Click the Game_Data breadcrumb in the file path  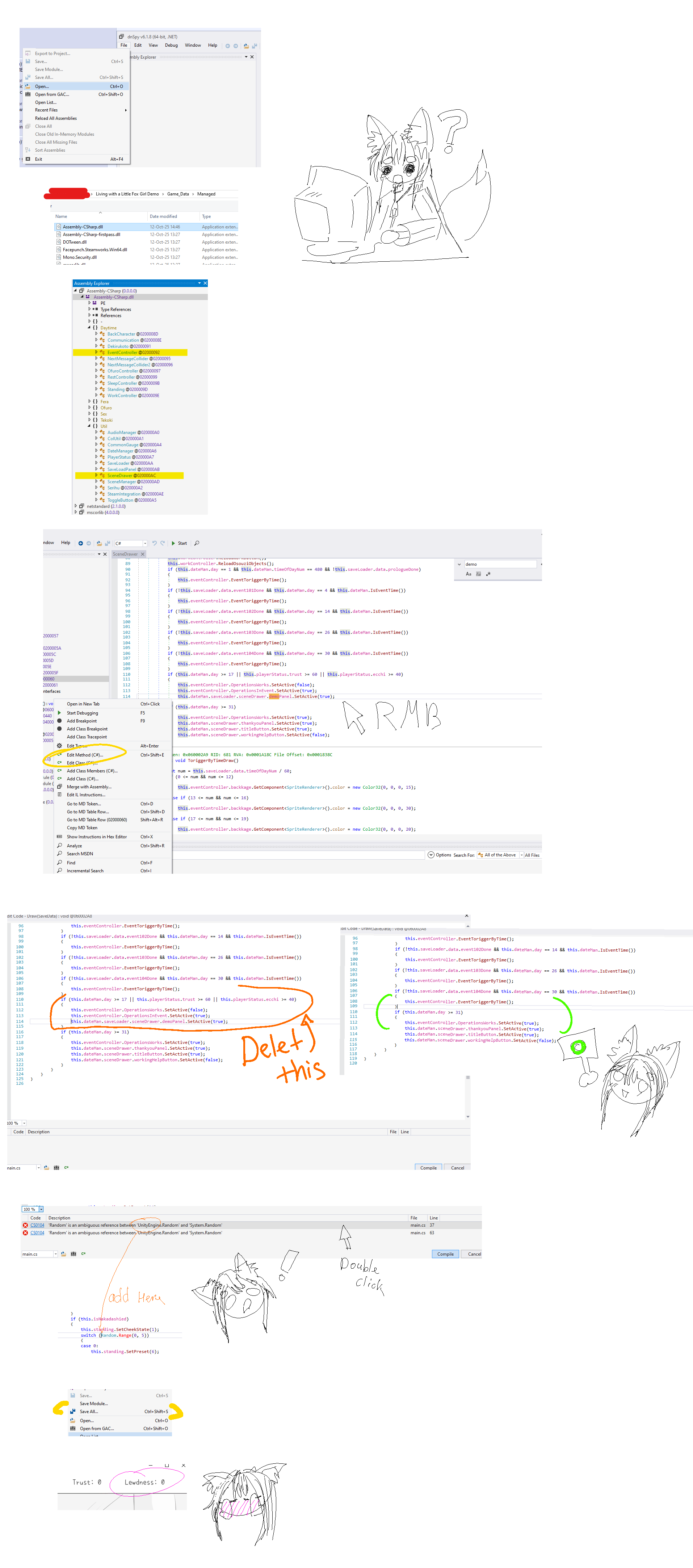(178, 194)
